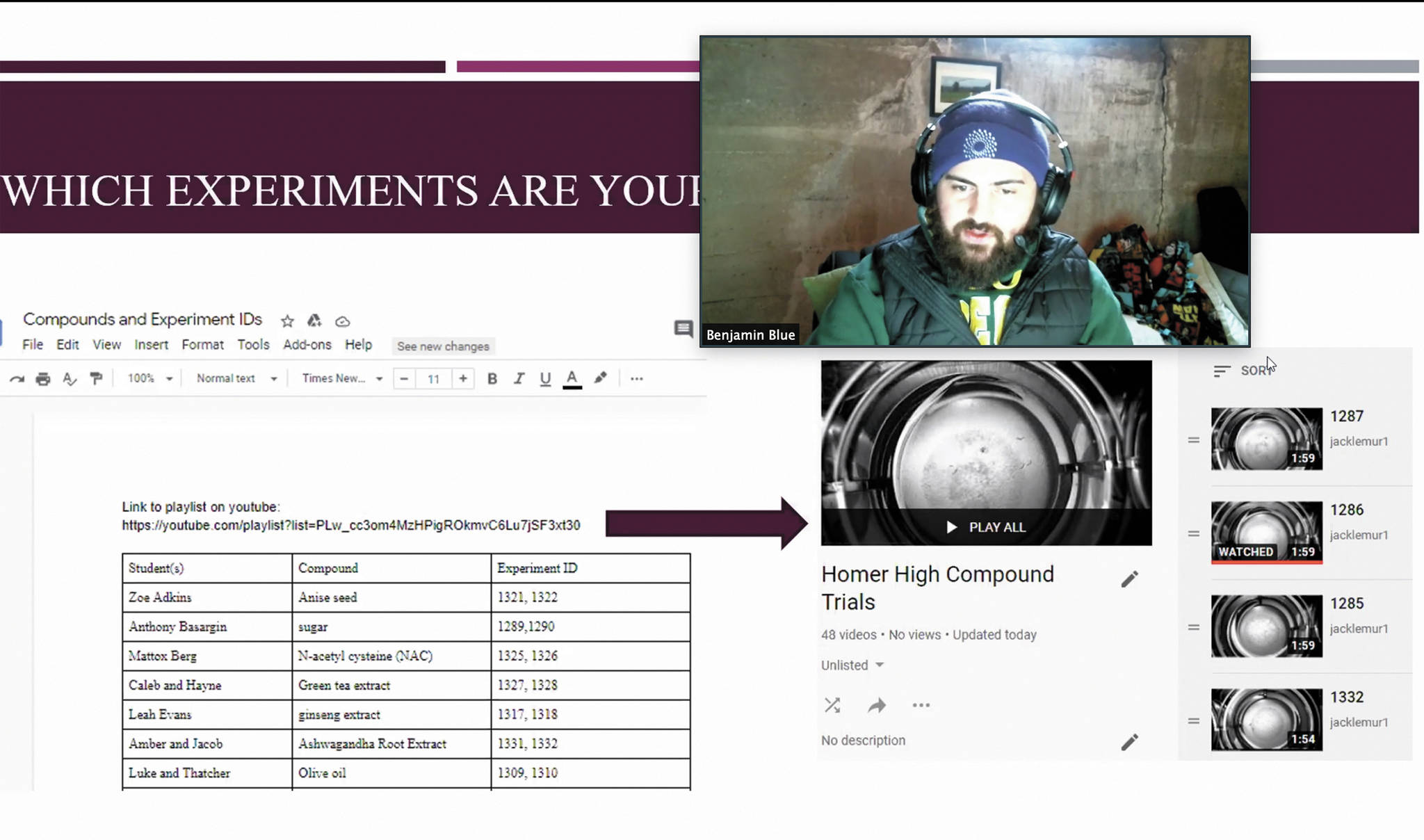Toggle underline formatting
The height and width of the screenshot is (840, 1424).
coord(545,379)
